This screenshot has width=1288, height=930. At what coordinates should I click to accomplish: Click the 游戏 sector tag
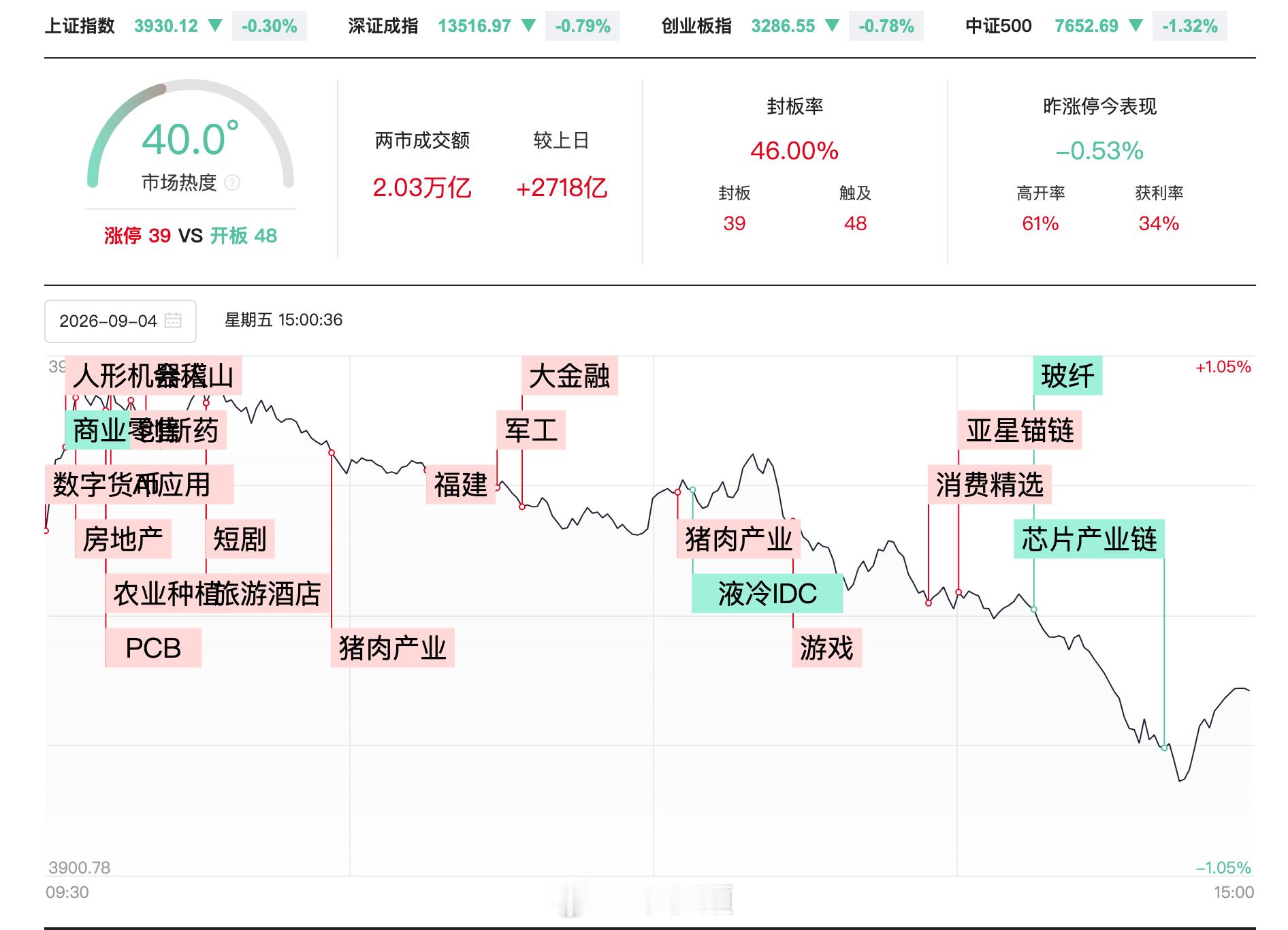point(827,648)
